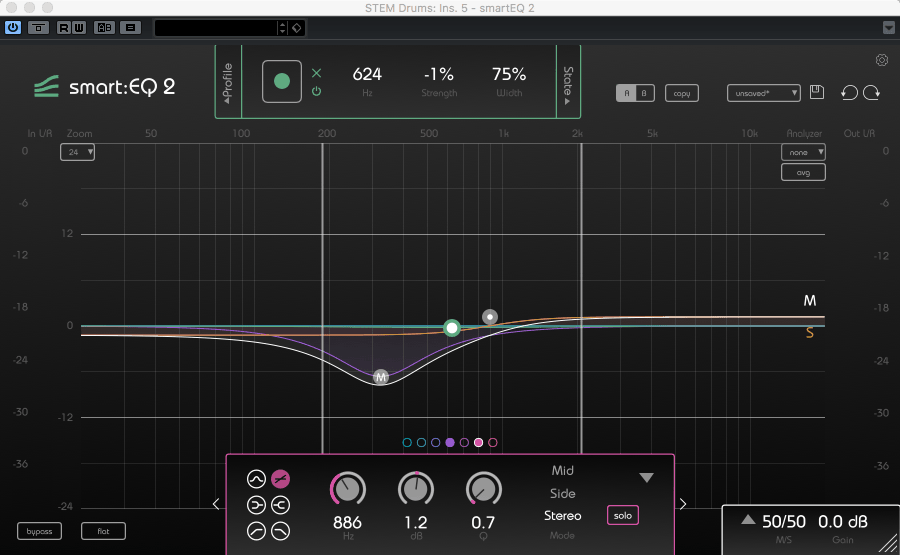Click the 0.7 Q knob
The height and width of the screenshot is (555, 900).
coord(484,490)
